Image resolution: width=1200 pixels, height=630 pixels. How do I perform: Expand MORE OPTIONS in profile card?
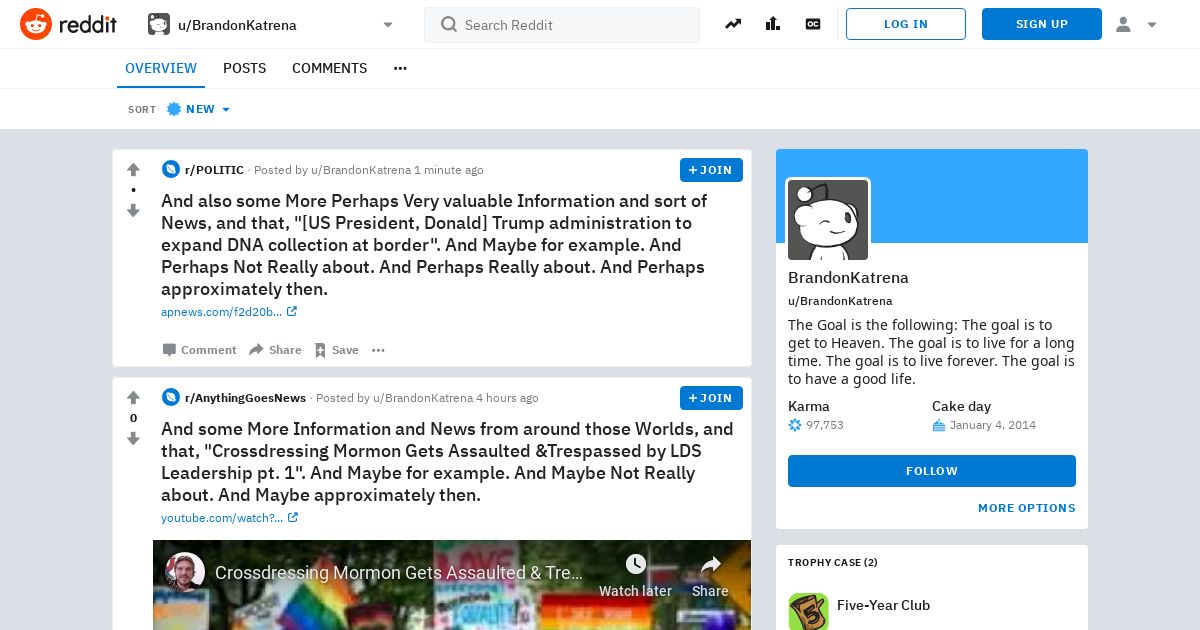click(1027, 508)
